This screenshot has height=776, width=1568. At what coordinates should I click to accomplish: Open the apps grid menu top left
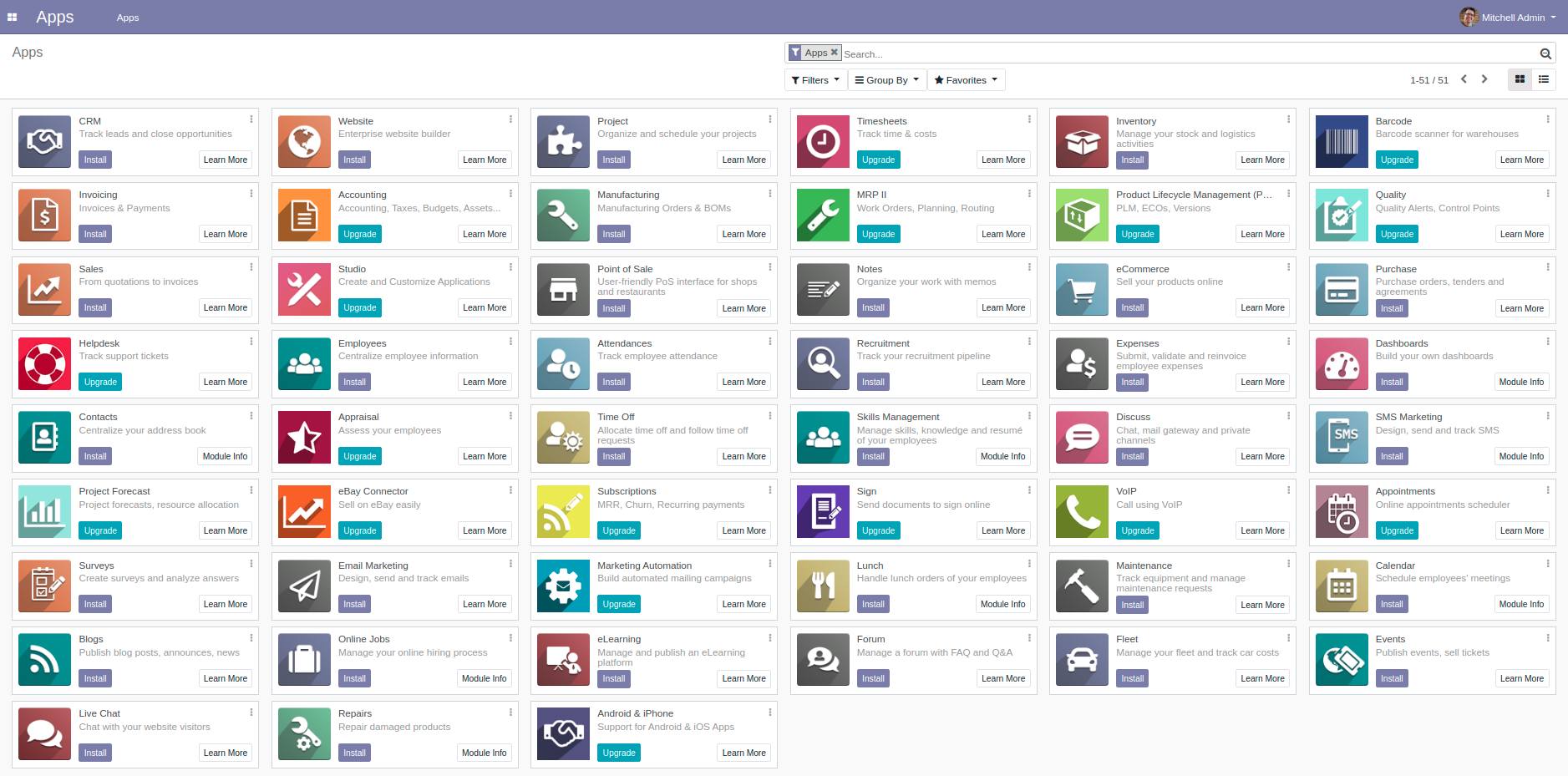tap(12, 16)
